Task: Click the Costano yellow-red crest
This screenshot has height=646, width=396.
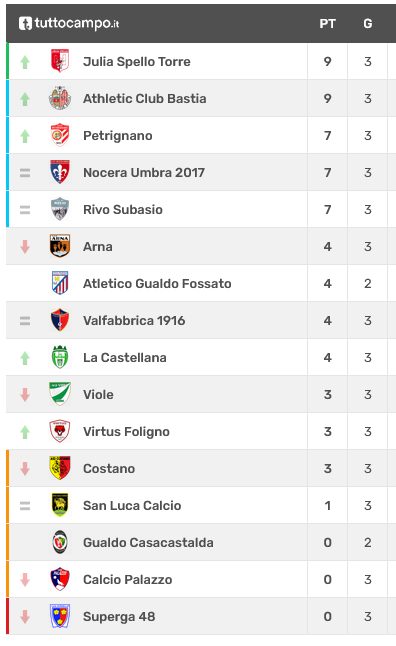Action: pyautogui.click(x=60, y=468)
